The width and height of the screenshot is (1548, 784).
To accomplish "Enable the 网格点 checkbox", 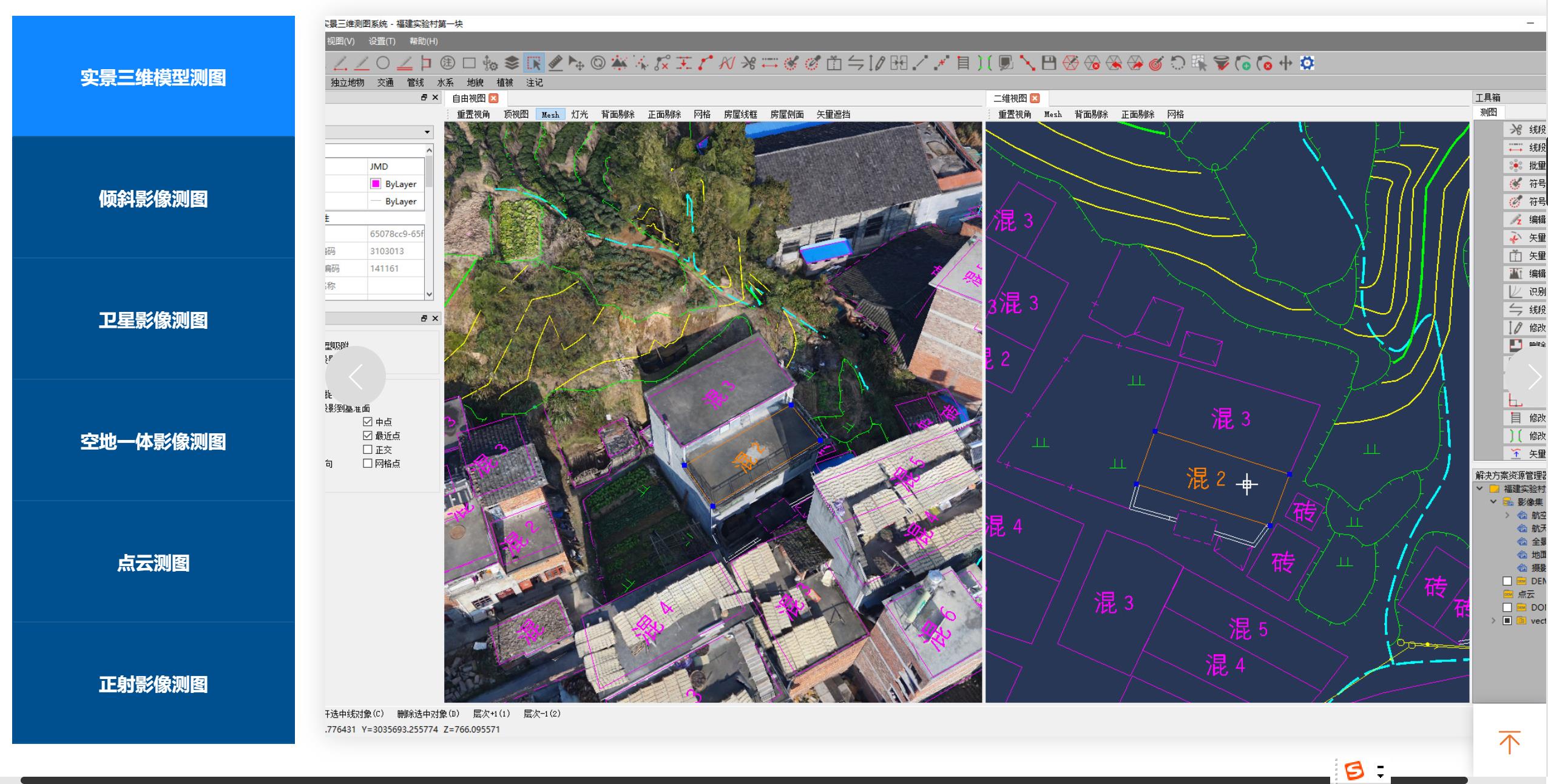I will 367,464.
